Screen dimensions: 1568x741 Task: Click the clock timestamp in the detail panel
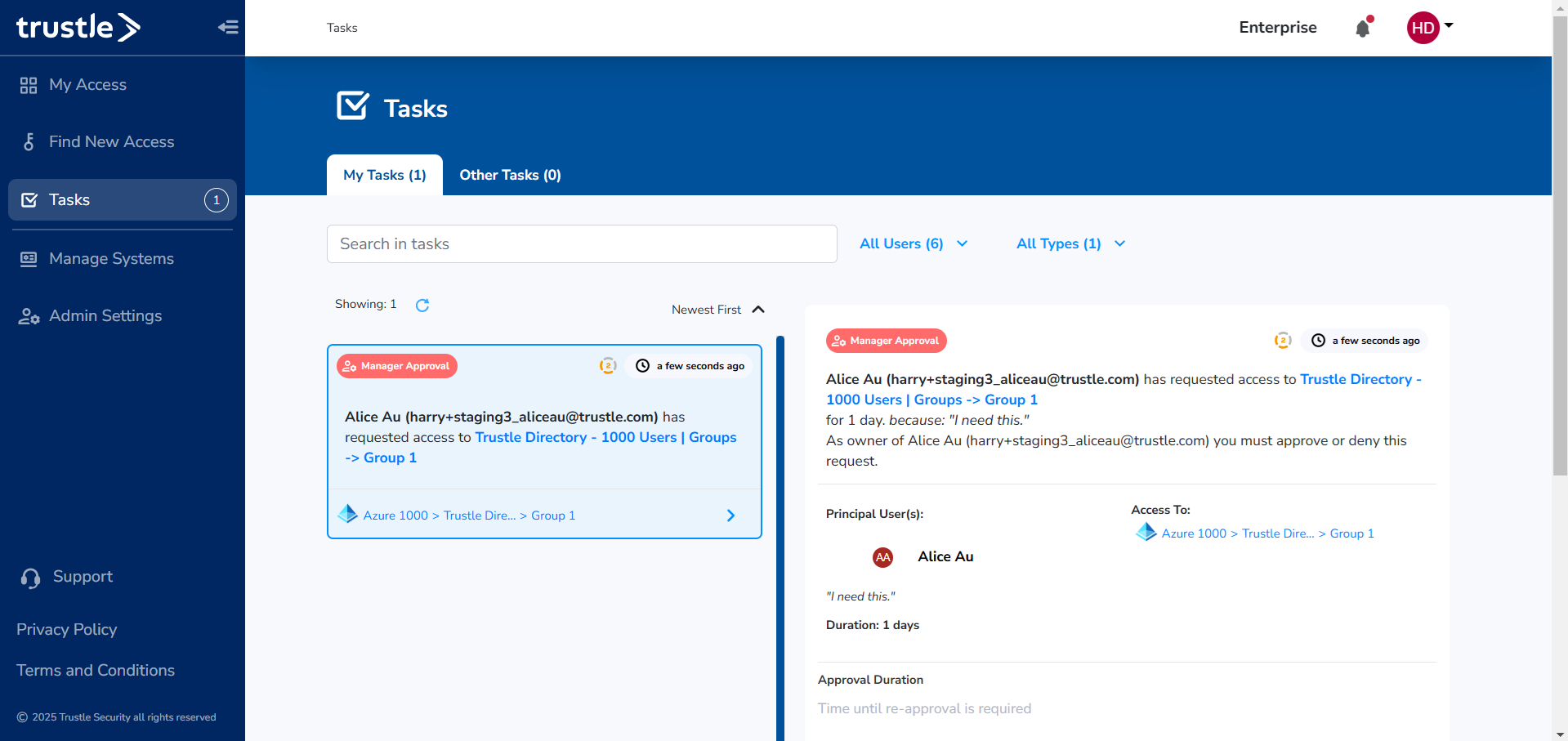(x=1365, y=341)
